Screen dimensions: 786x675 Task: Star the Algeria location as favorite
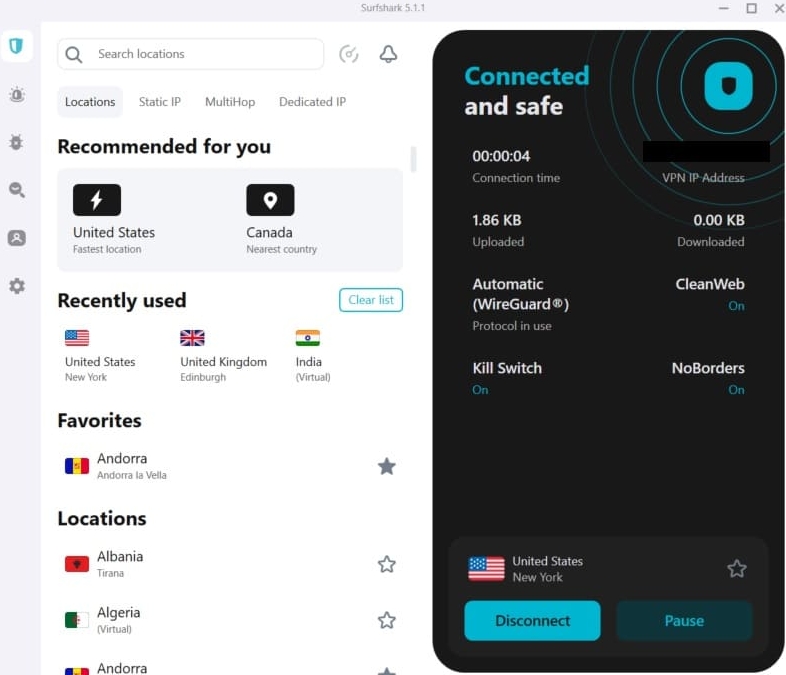point(387,620)
